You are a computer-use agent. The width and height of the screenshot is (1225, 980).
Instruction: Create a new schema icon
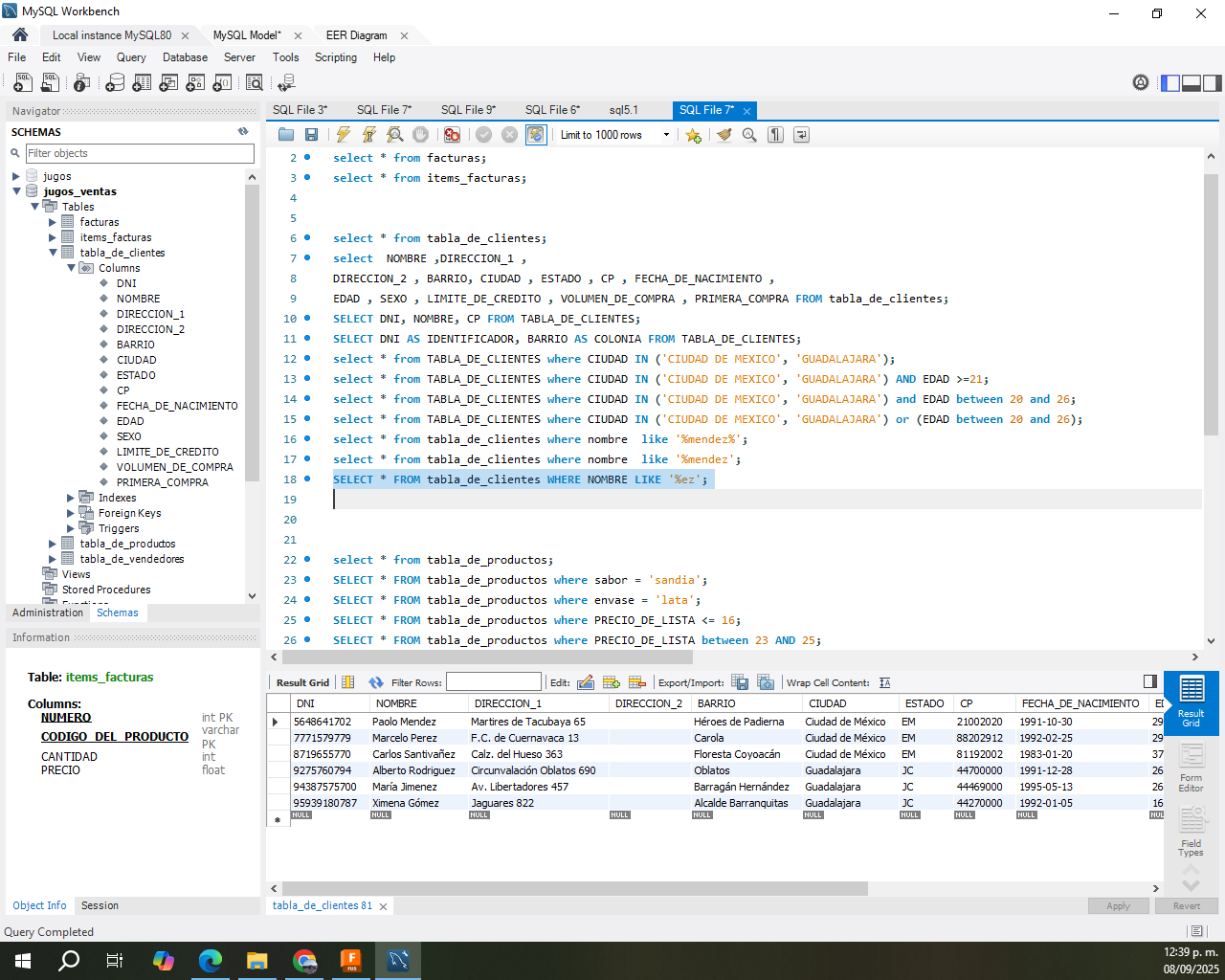[115, 83]
